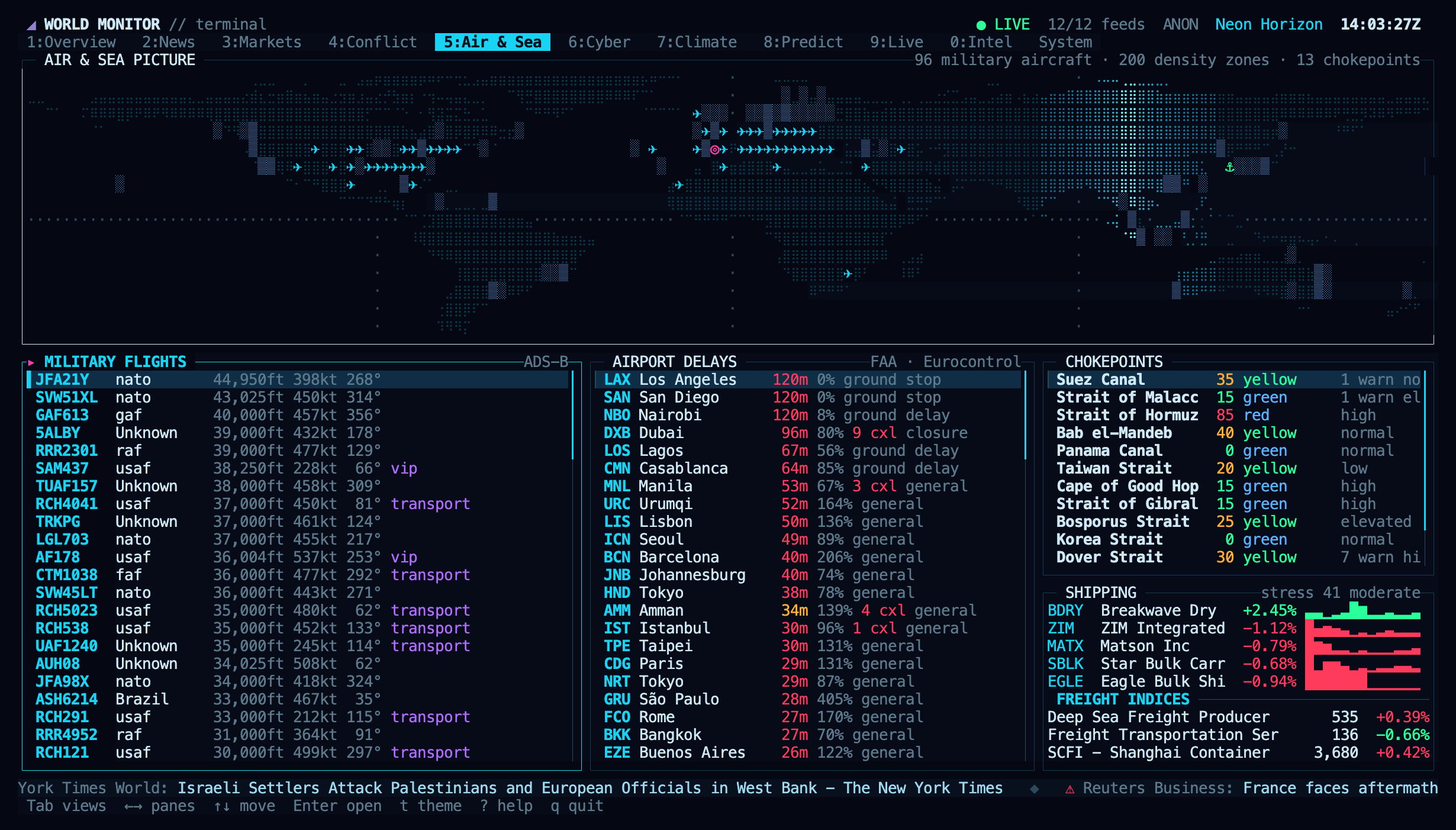Select the Suez Canal chokepoint row
The height and width of the screenshot is (830, 1456).
(x=1234, y=379)
